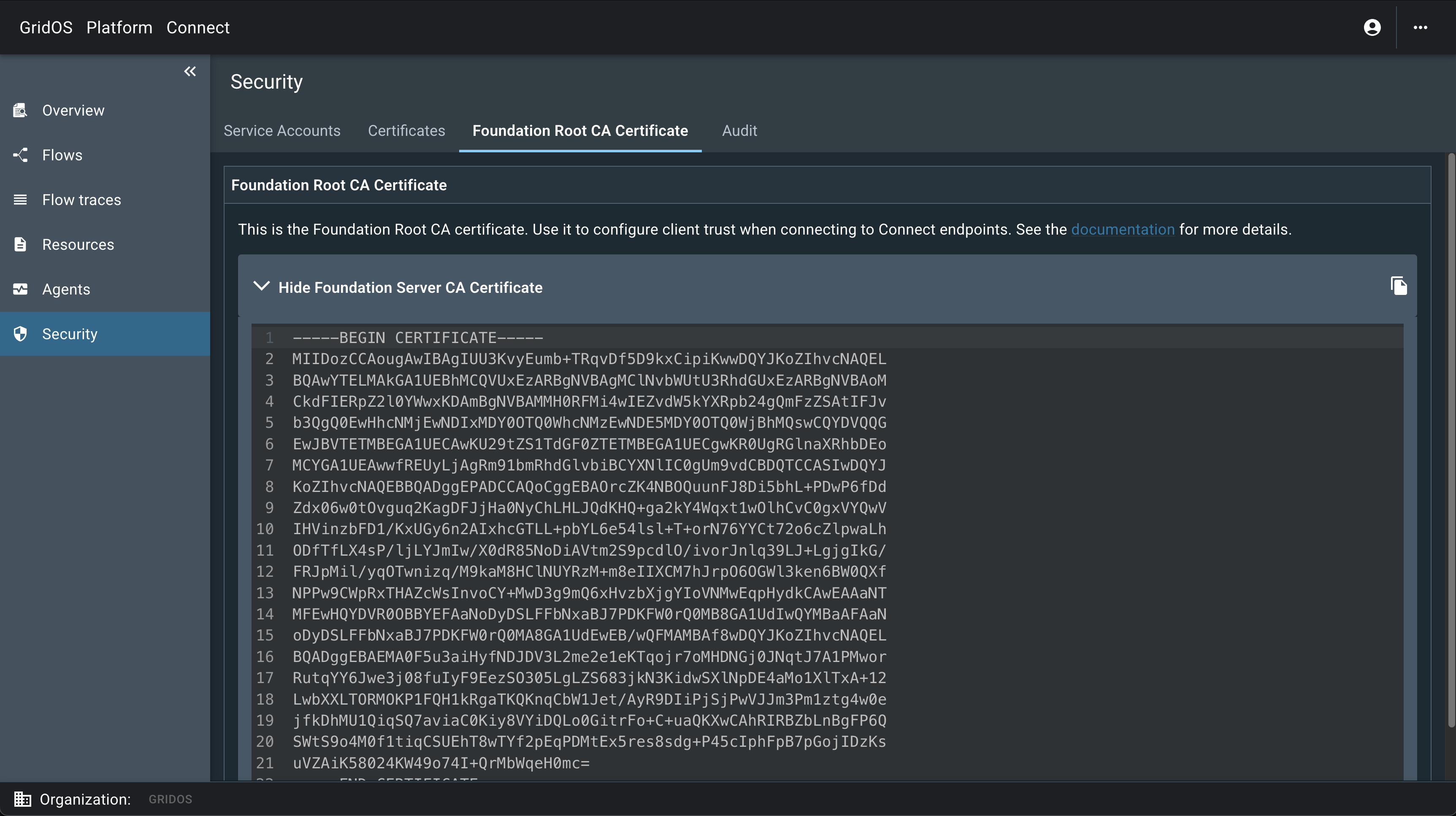Open Flow traces via its sidebar icon
Image resolution: width=1456 pixels, height=816 pixels.
coord(20,200)
